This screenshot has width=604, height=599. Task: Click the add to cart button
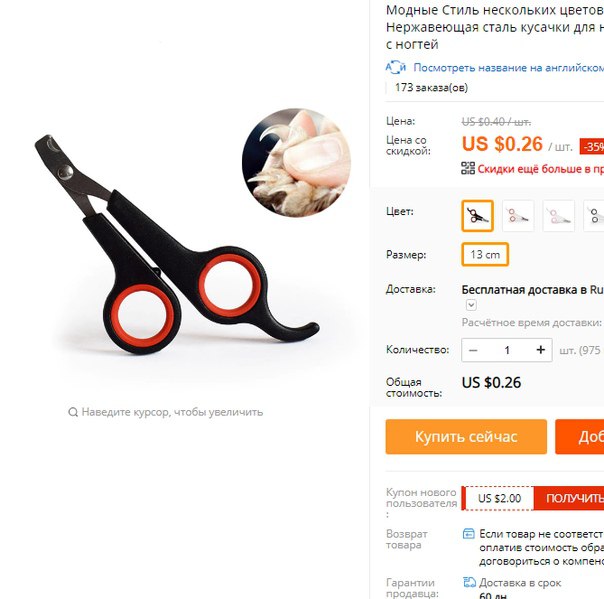coord(580,437)
